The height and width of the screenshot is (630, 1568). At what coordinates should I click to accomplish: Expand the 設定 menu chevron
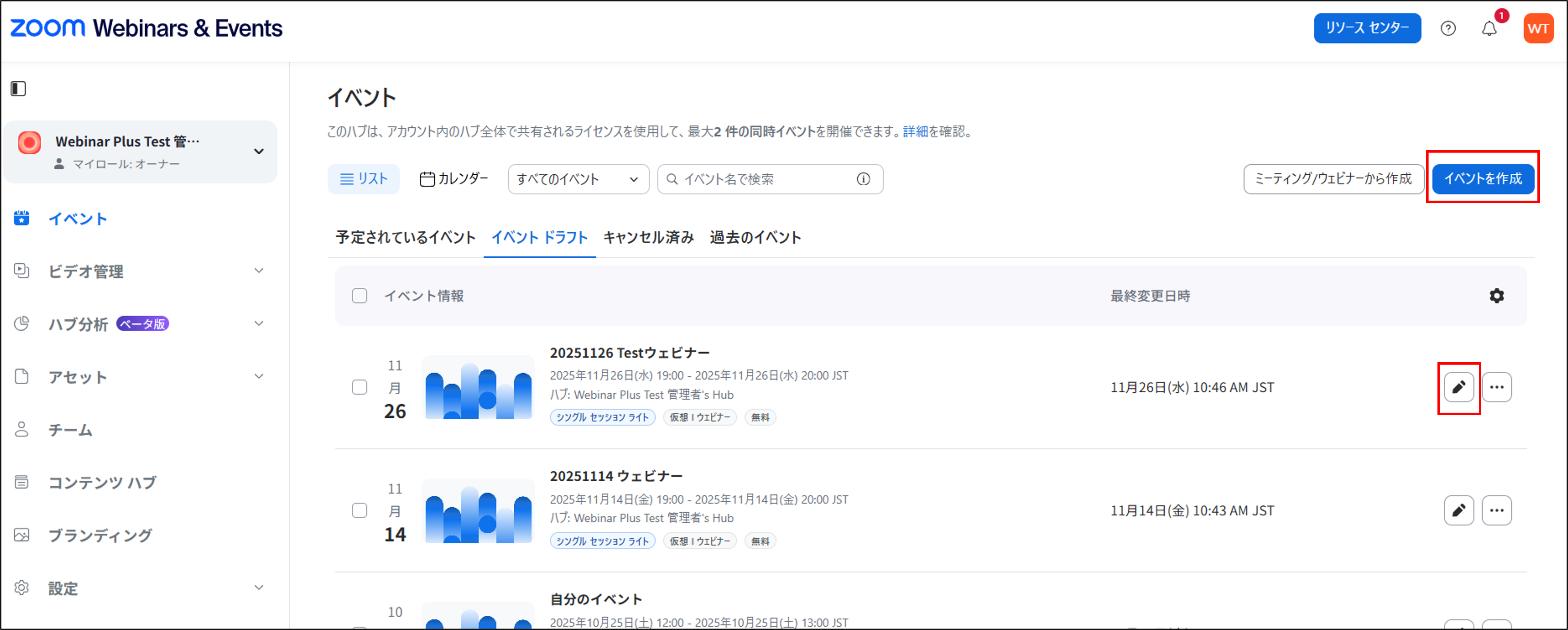[x=259, y=588]
